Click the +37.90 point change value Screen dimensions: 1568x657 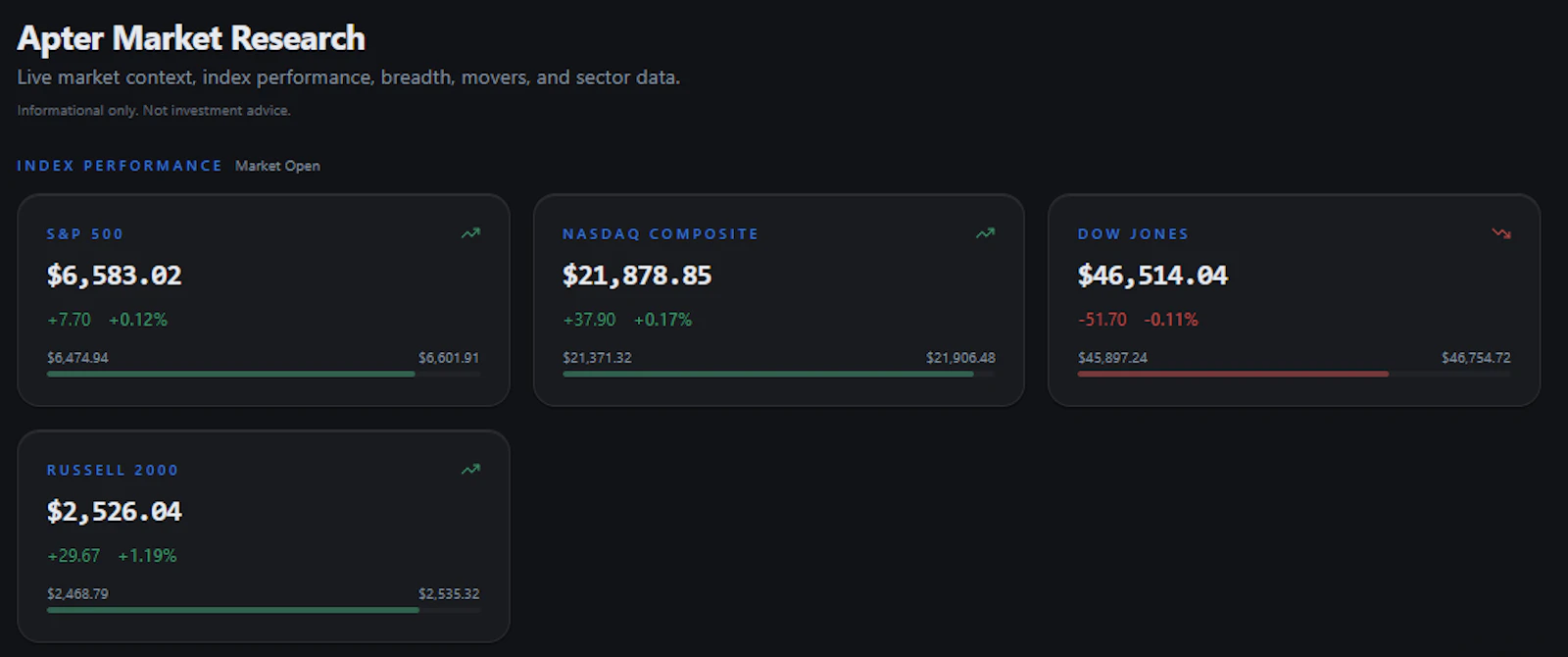coord(589,320)
